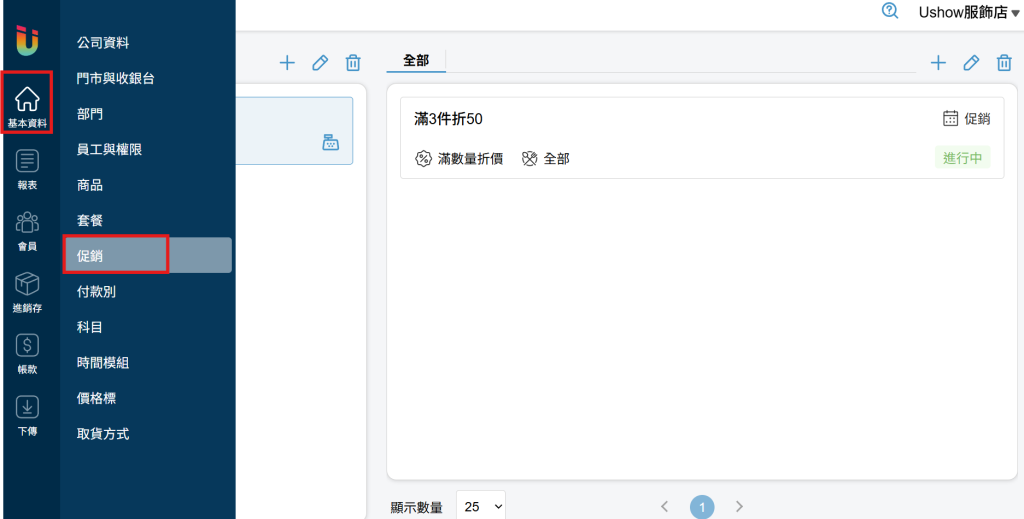
Task: Open the 報表 reports section
Action: pos(27,169)
